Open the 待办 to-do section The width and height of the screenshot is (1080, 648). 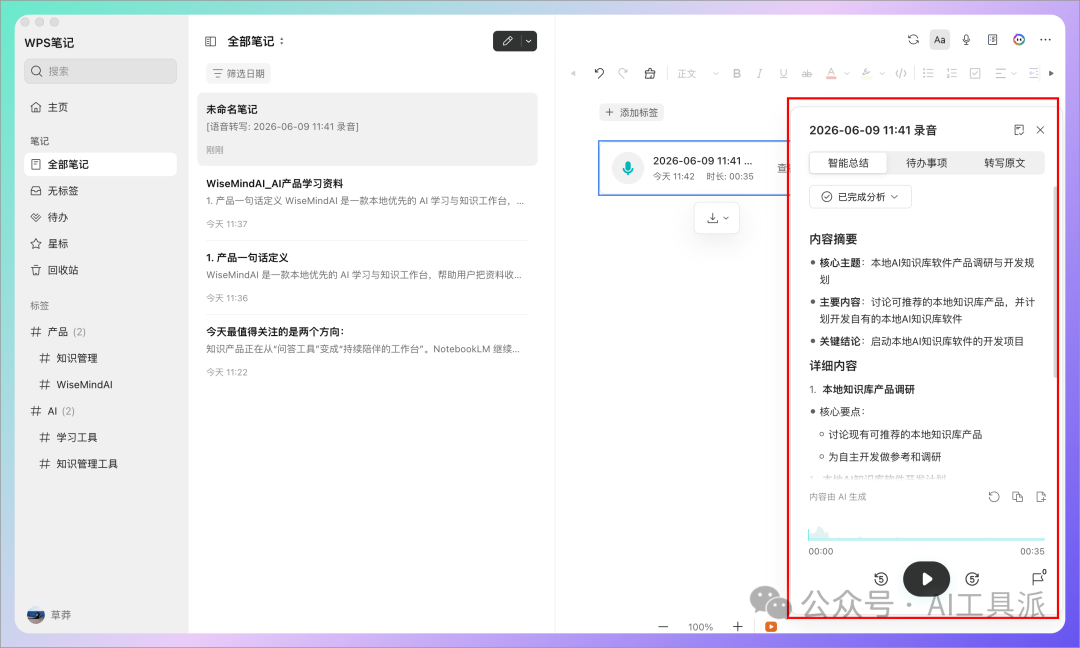pyautogui.click(x=101, y=217)
